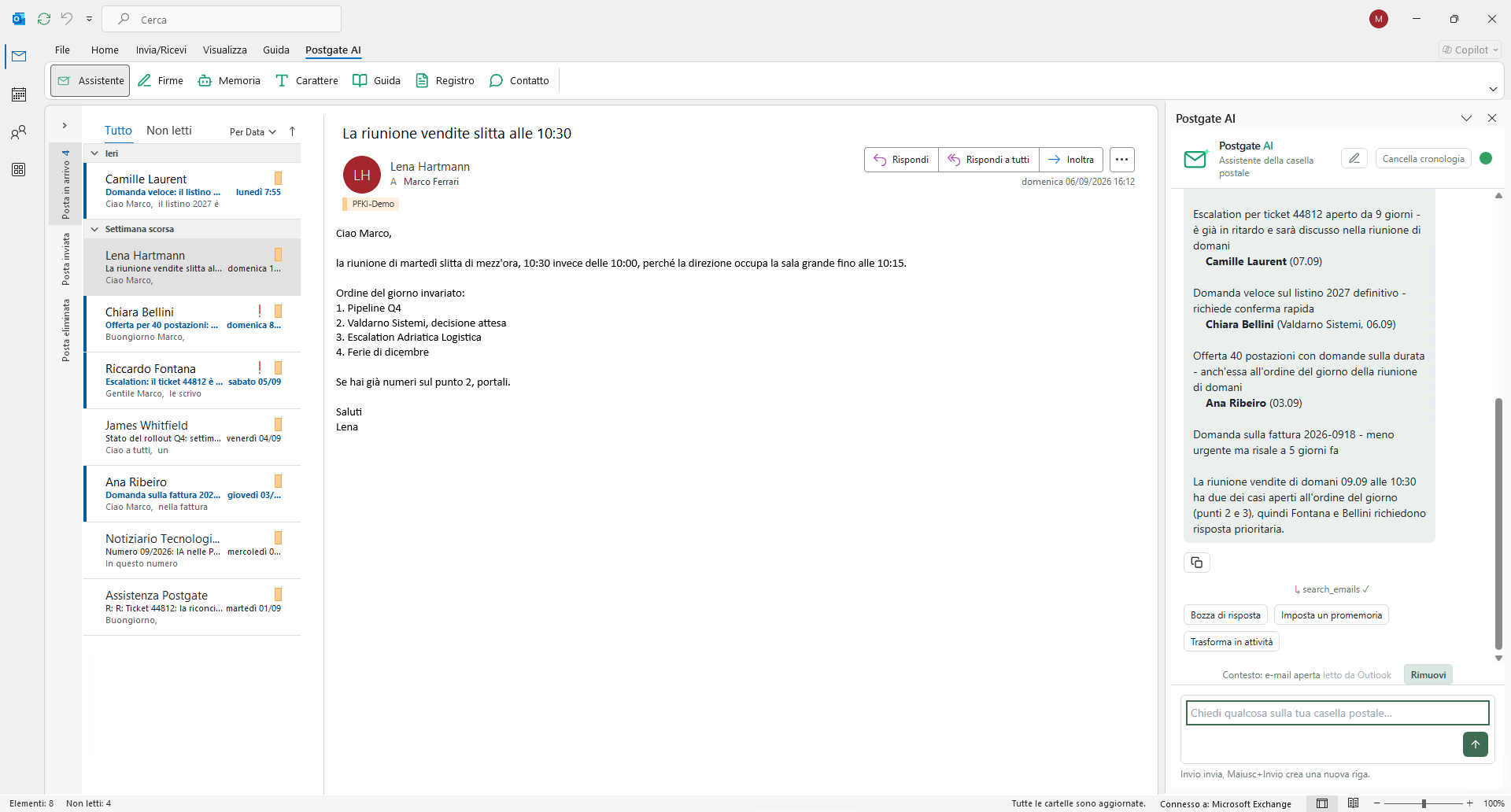
Task: Open the People contacts module
Action: point(19,132)
